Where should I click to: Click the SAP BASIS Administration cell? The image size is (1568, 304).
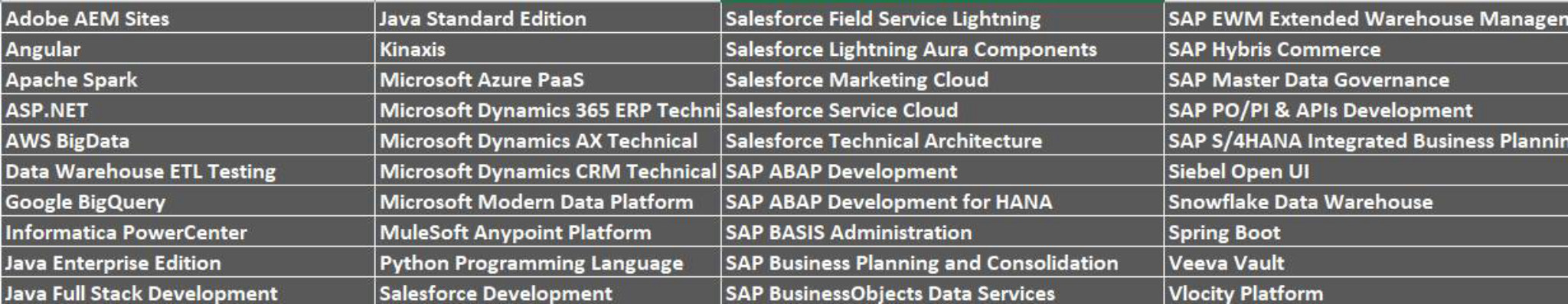tap(942, 232)
